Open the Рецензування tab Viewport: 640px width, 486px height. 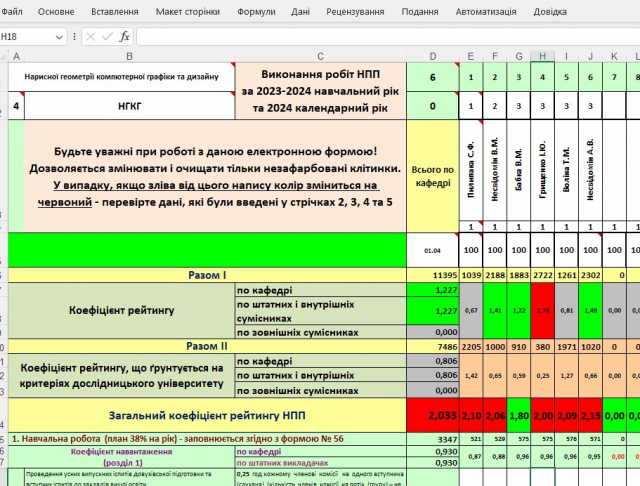pos(355,11)
